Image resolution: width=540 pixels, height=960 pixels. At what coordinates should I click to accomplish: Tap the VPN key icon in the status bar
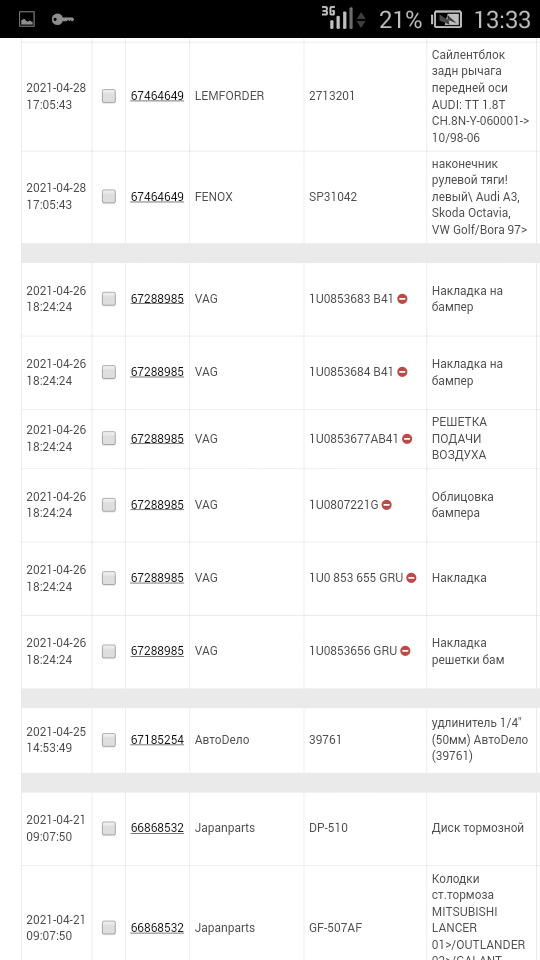tap(63, 20)
